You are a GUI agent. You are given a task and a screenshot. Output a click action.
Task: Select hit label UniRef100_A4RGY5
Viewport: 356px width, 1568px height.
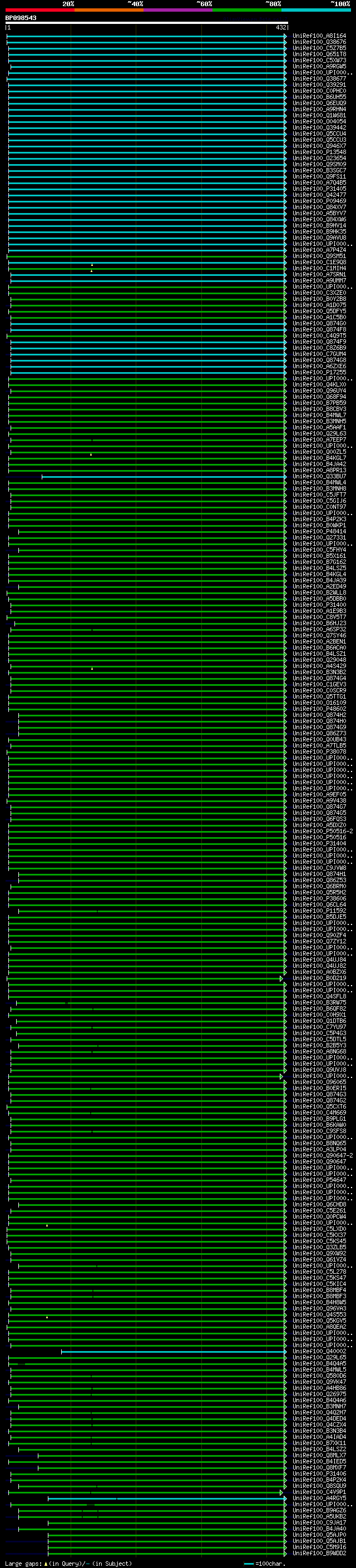coord(319,1498)
